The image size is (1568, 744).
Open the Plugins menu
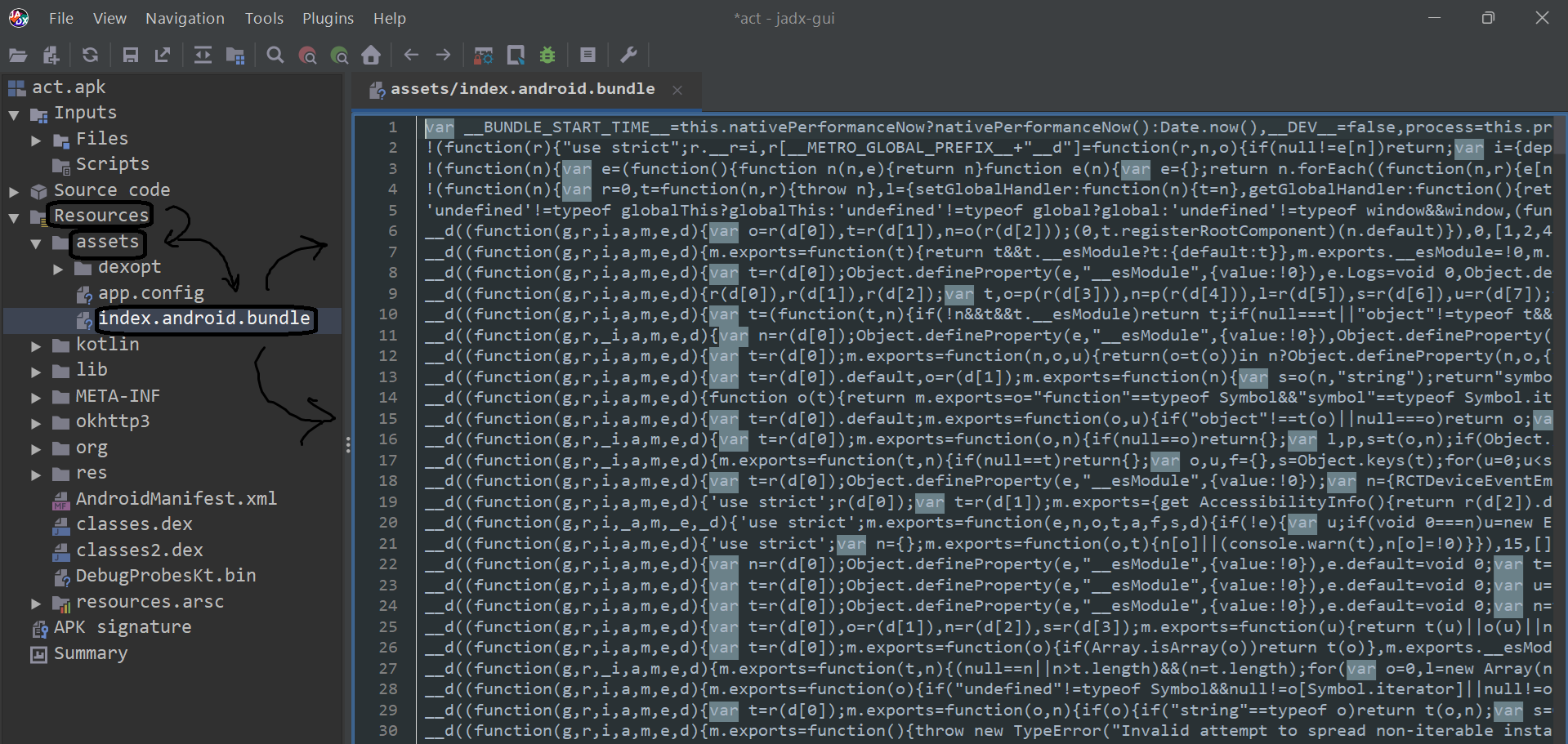click(328, 18)
